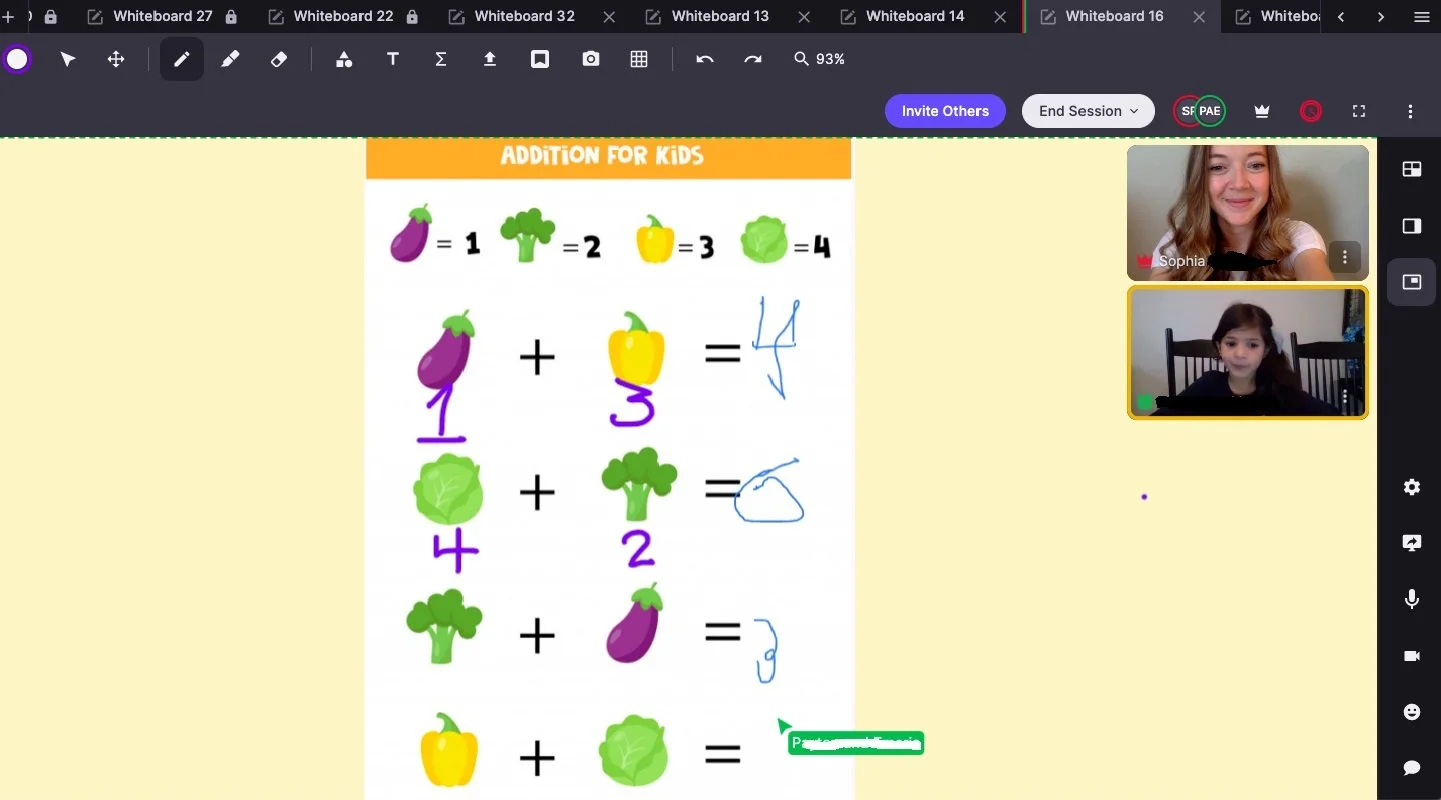Open the chat panel
Image resolution: width=1441 pixels, height=800 pixels.
1411,768
